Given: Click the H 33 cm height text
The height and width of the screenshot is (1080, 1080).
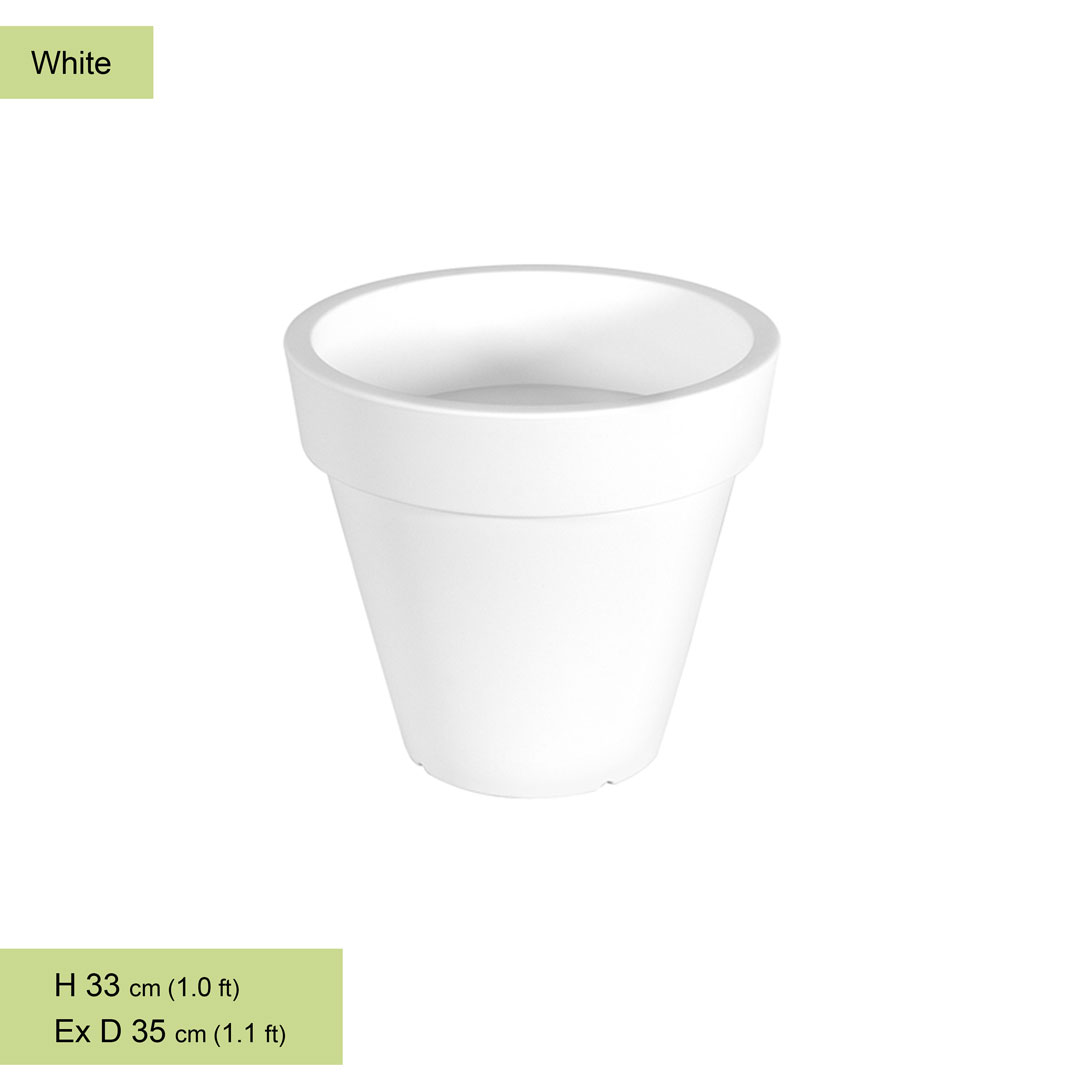Looking at the screenshot, I should [x=107, y=986].
